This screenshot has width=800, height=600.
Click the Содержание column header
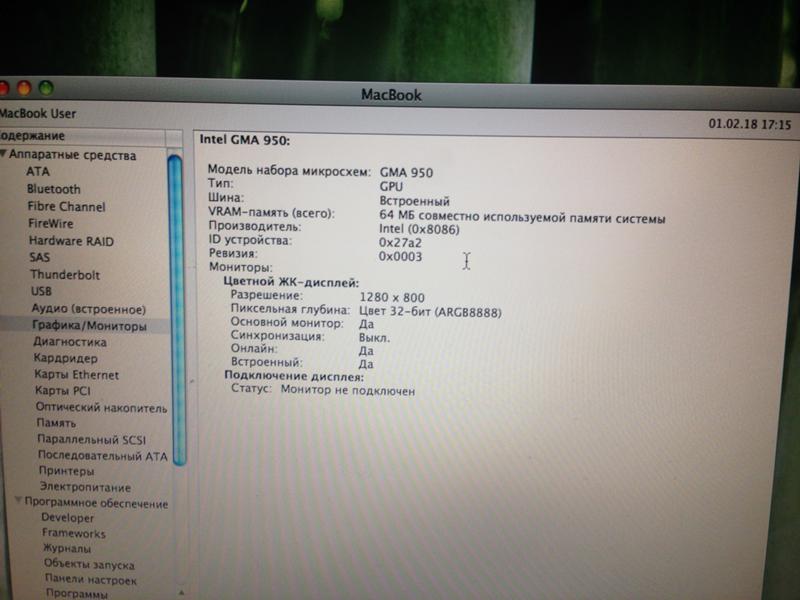pos(82,136)
